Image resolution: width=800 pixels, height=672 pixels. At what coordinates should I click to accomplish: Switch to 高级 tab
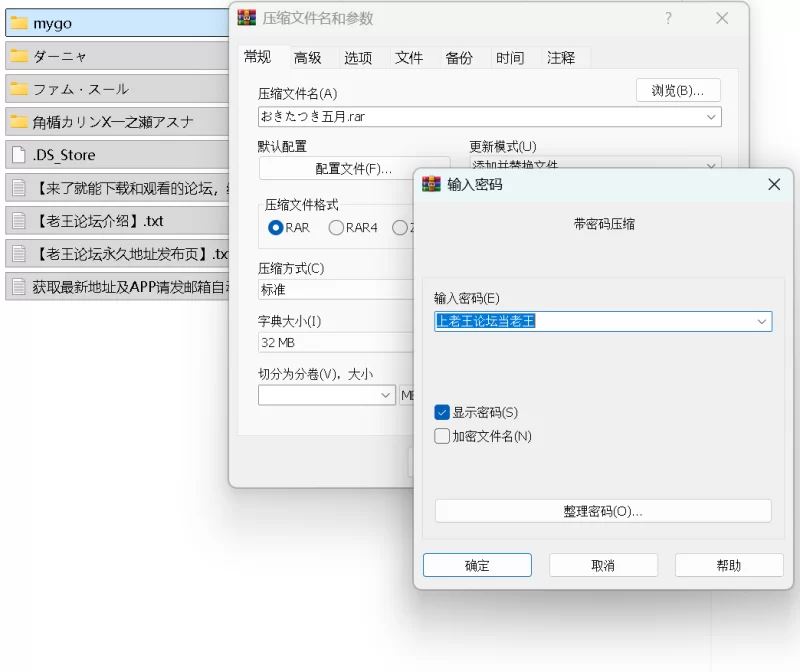(x=308, y=58)
